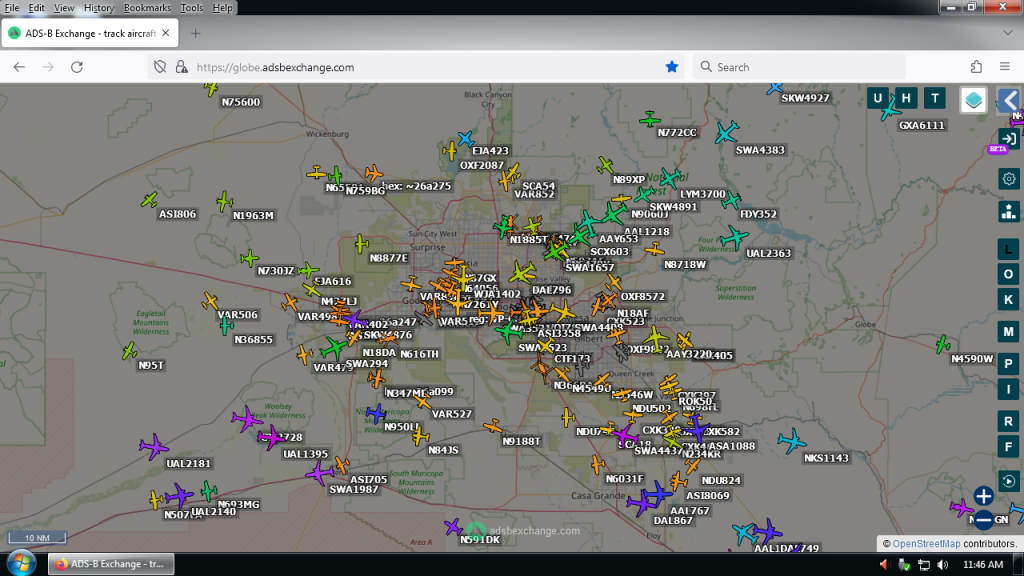This screenshot has height=576, width=1024.
Task: Select aircraft SWA4383 plane icon
Action: [726, 133]
